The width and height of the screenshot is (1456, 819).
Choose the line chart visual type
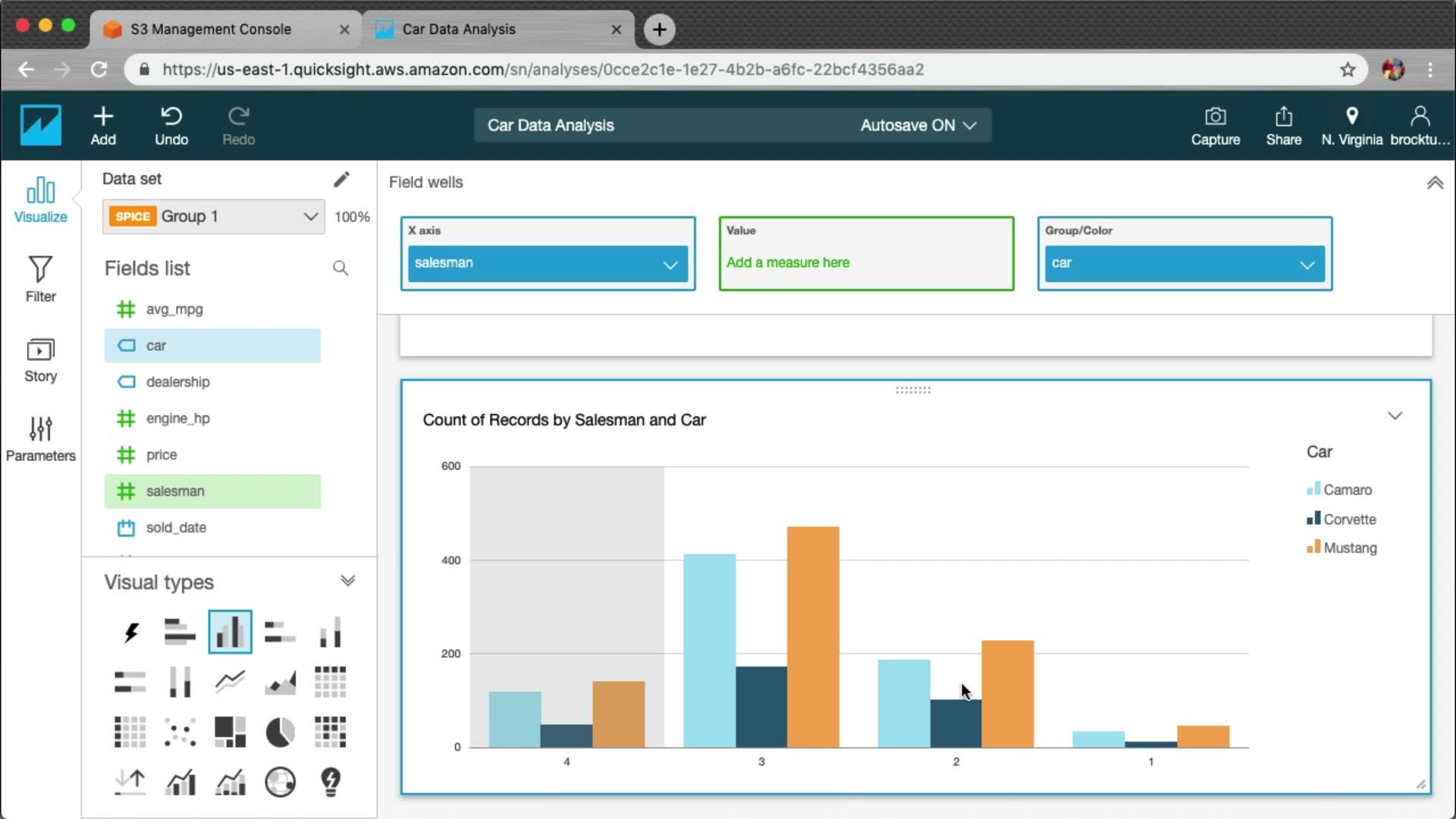pyautogui.click(x=230, y=682)
